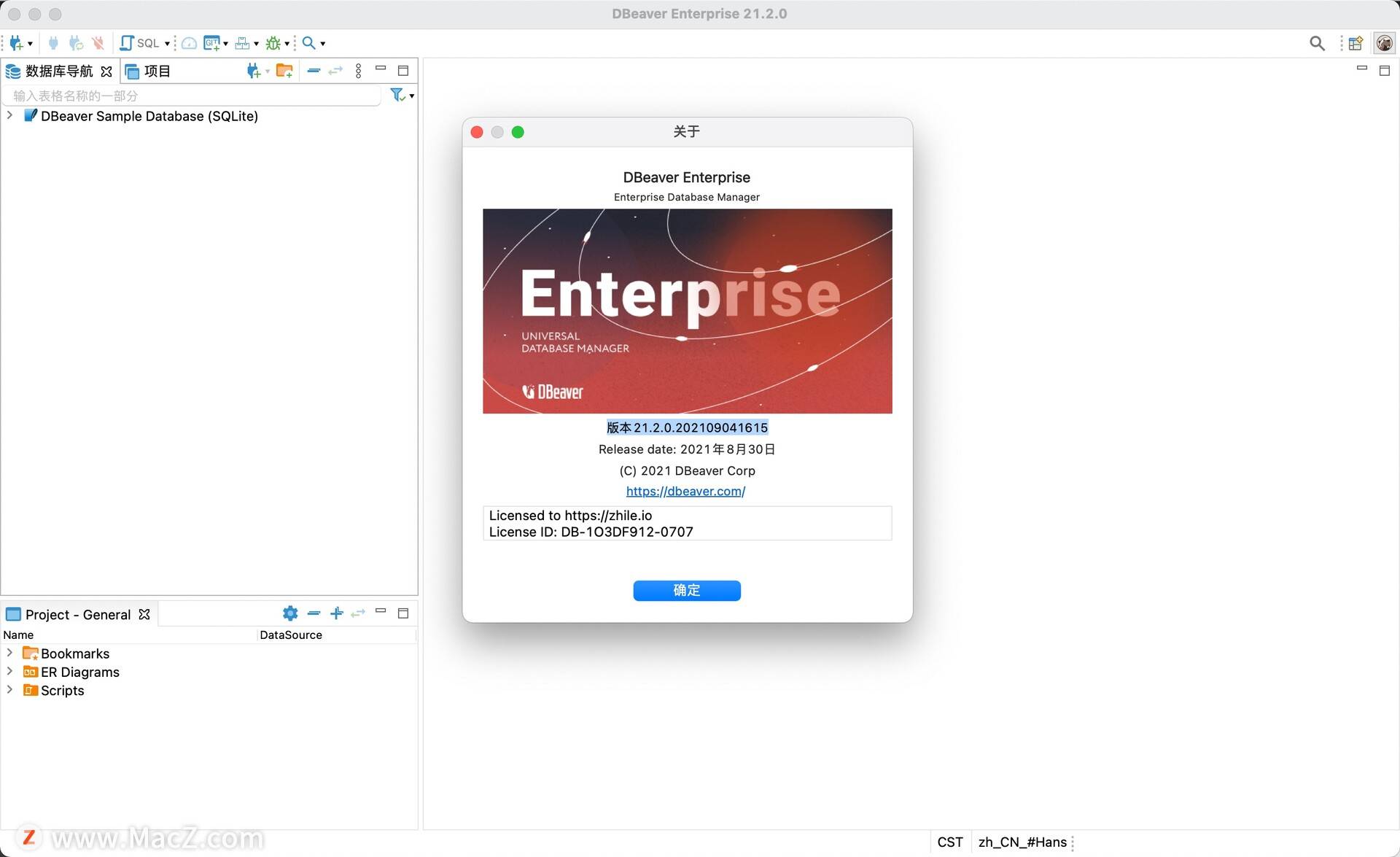Create a new database connection
This screenshot has height=857, width=1400.
point(16,43)
